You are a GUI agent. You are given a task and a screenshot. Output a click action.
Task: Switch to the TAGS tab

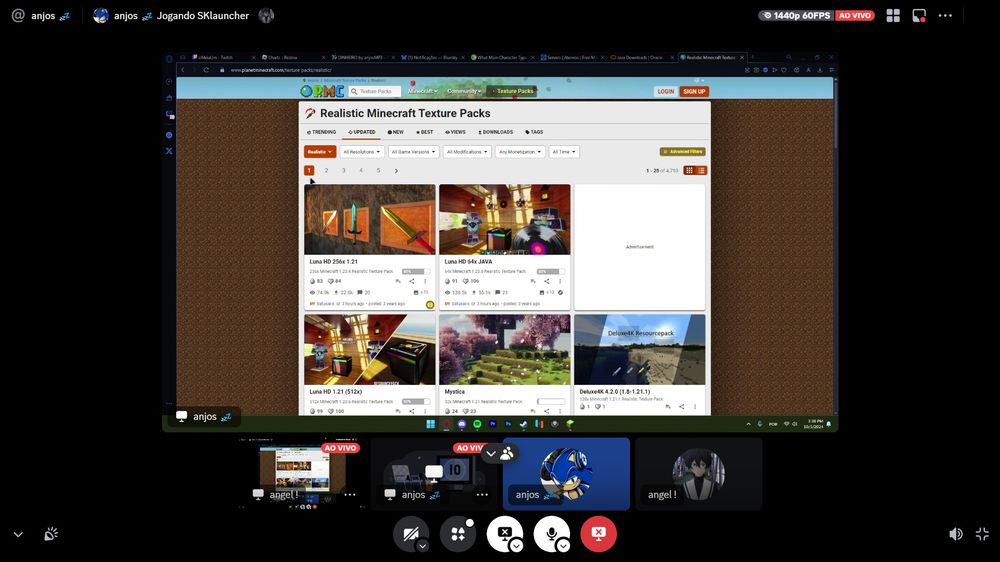tap(534, 132)
